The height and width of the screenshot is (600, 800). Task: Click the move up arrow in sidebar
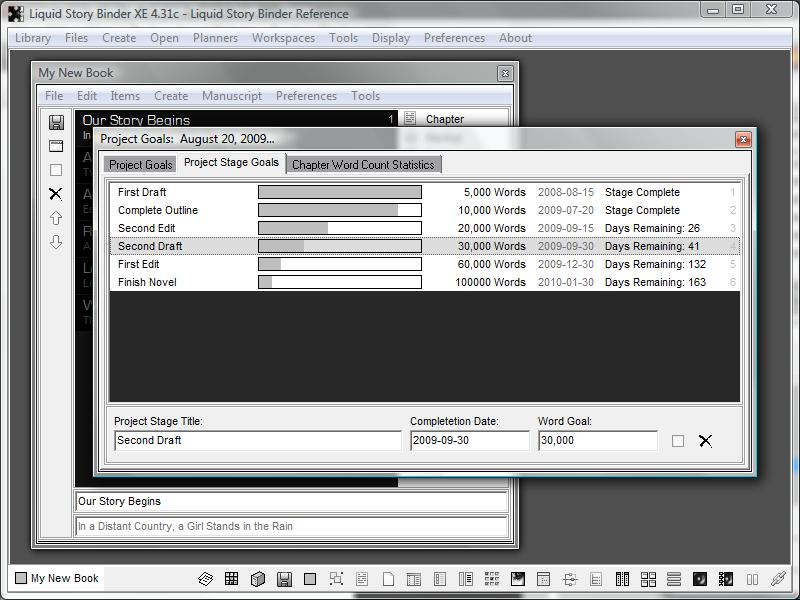point(56,218)
